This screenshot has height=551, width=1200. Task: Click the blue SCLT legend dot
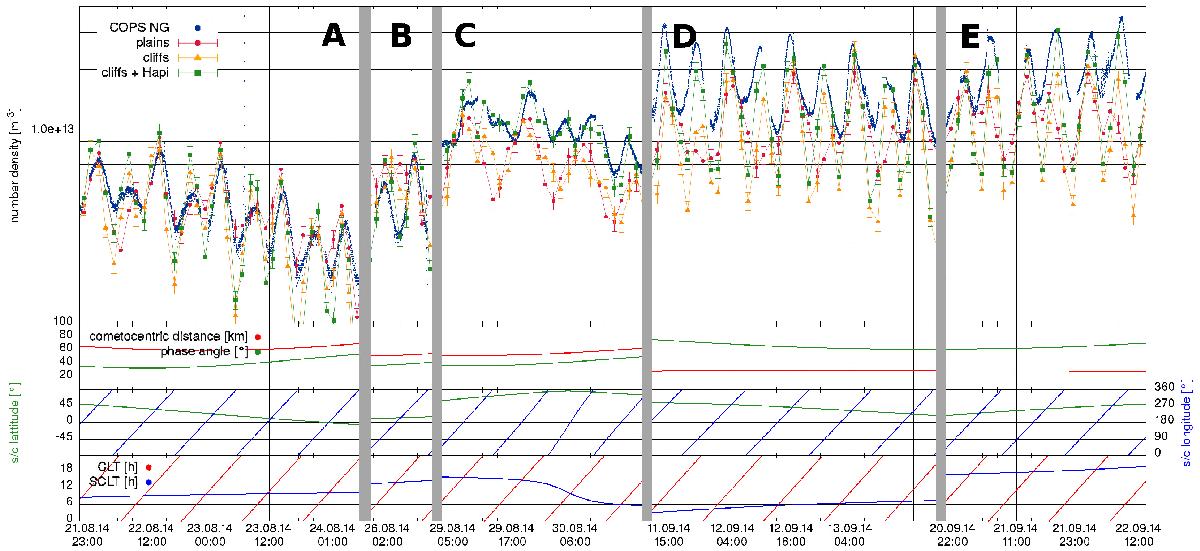point(149,482)
